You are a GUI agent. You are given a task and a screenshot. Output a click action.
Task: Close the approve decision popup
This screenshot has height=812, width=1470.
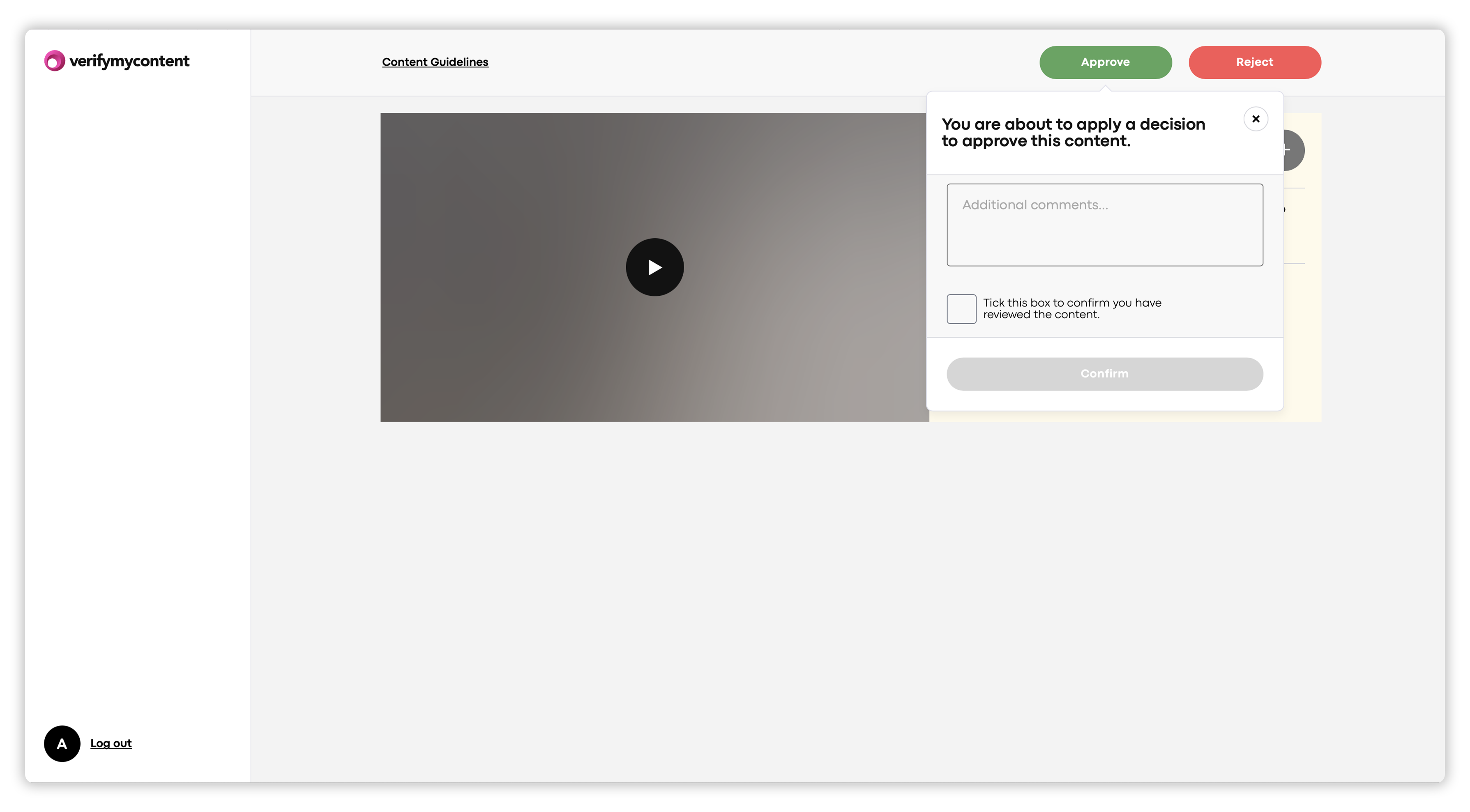1256,119
